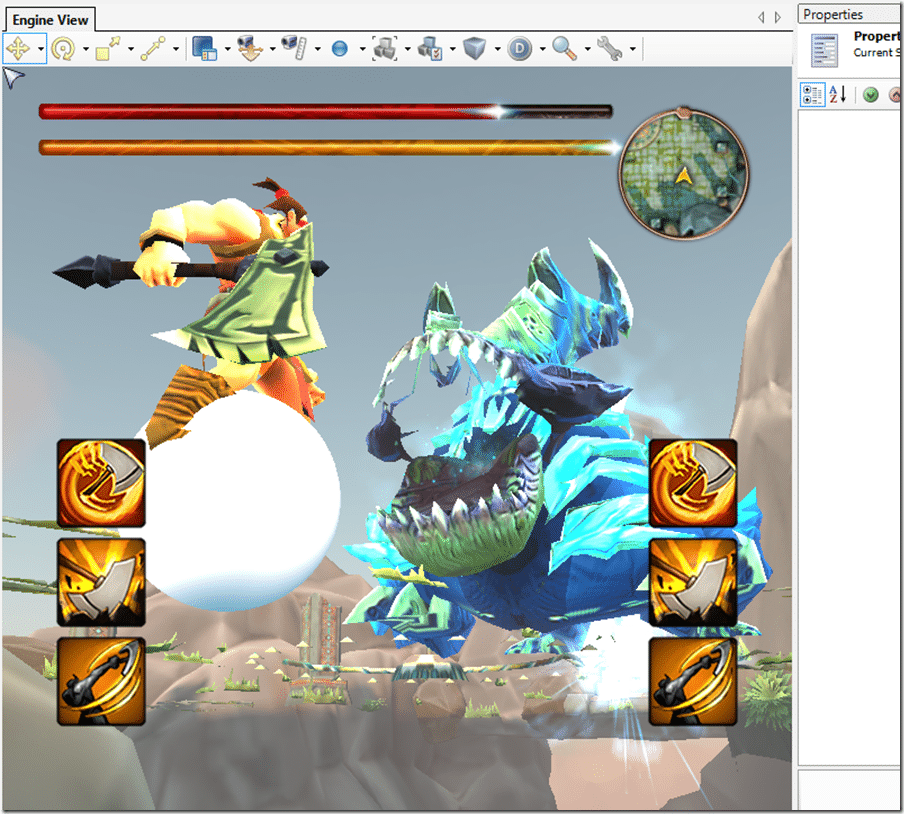904x814 pixels.
Task: Expand the wrench icon's dropdown arrow
Action: pyautogui.click(x=632, y=49)
